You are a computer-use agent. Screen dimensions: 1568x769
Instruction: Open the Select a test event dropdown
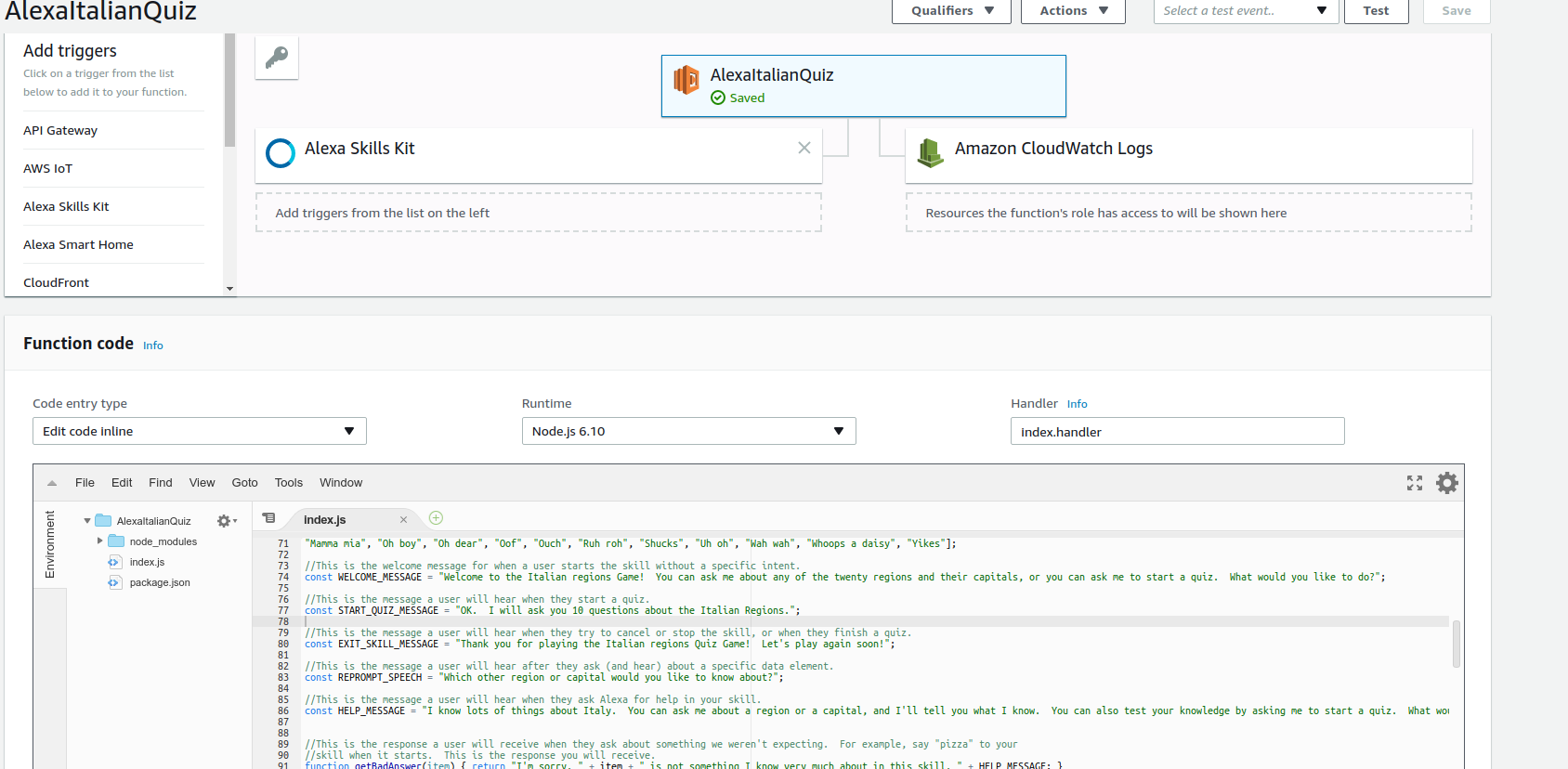(x=1246, y=11)
